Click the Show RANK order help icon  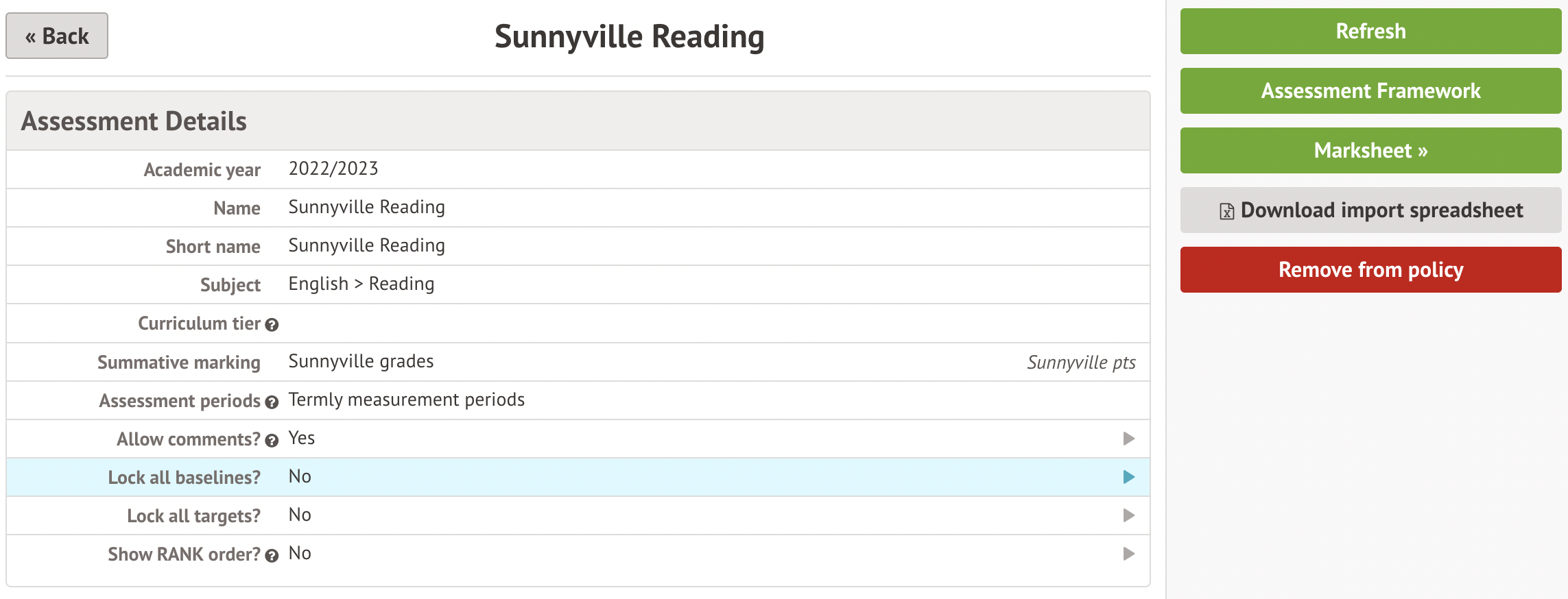pos(272,556)
